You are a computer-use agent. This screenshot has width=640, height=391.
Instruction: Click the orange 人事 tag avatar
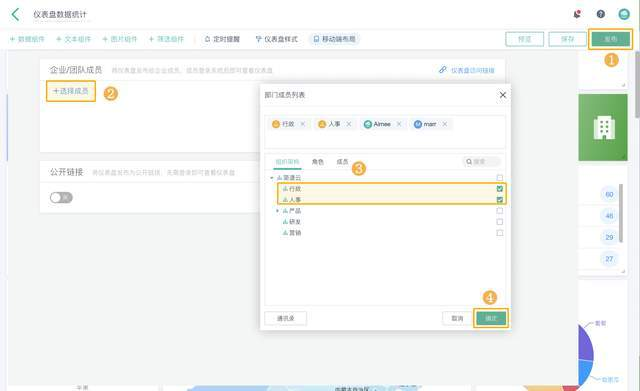322,124
